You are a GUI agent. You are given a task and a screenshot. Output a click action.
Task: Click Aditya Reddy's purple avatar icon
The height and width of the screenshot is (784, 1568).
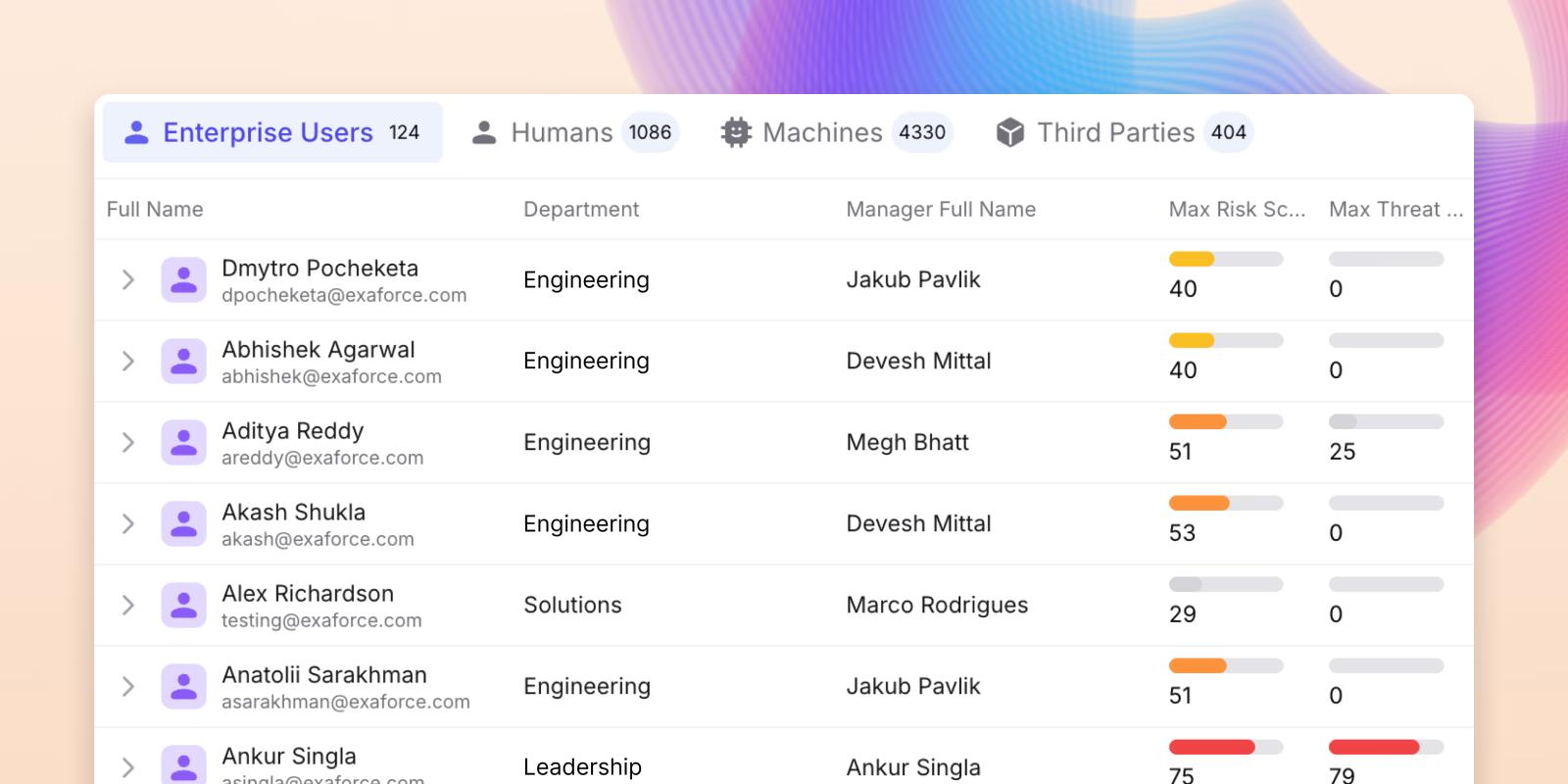pyautogui.click(x=183, y=443)
